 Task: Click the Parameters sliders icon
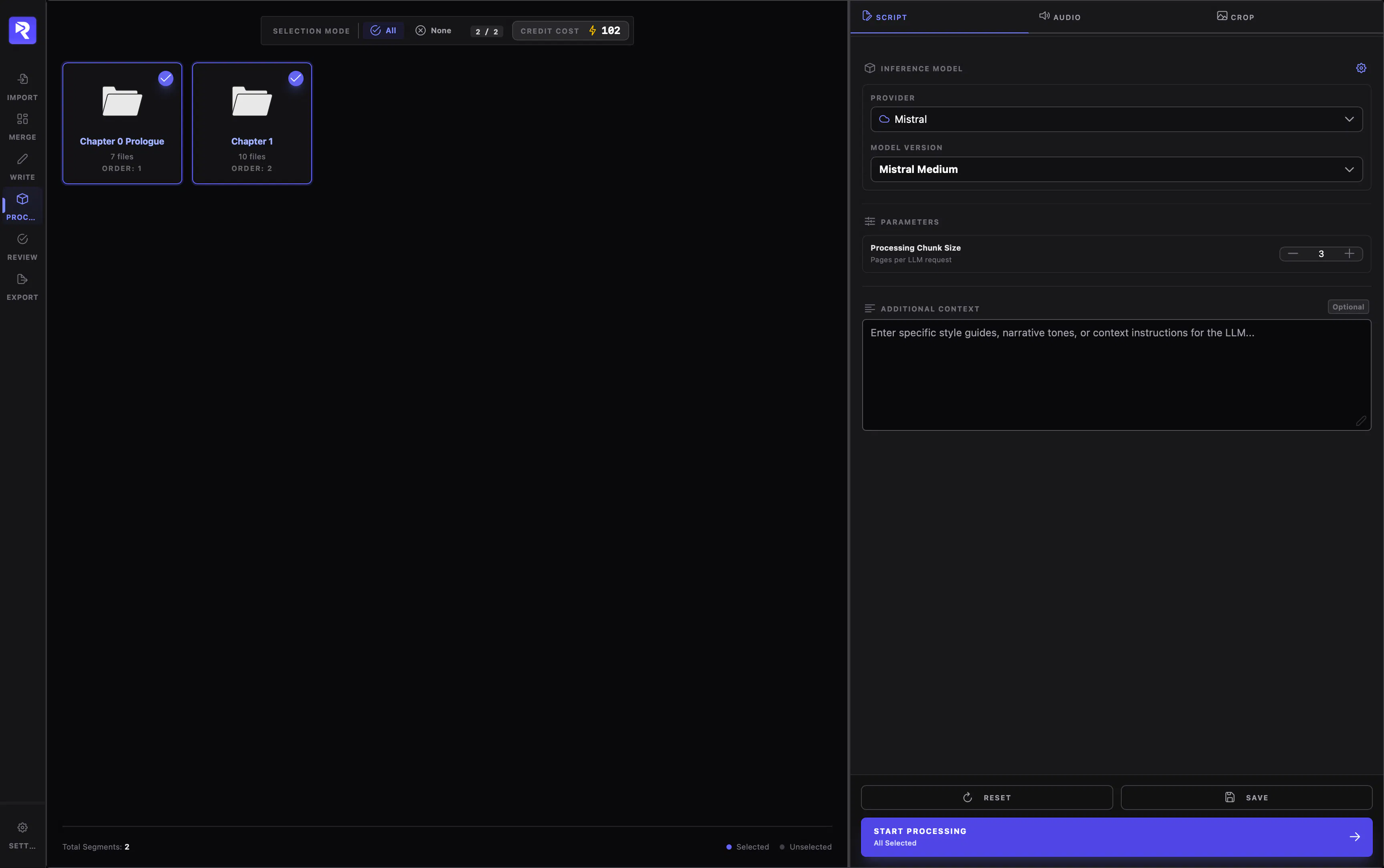coord(870,221)
